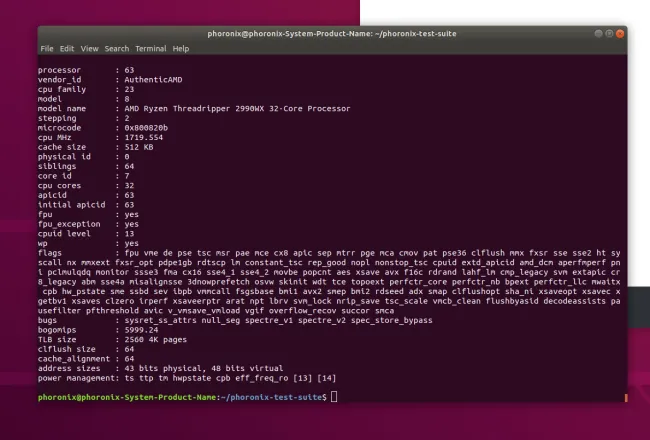The height and width of the screenshot is (440, 650).
Task: Click the 'stepping' row label
Action: tap(57, 118)
